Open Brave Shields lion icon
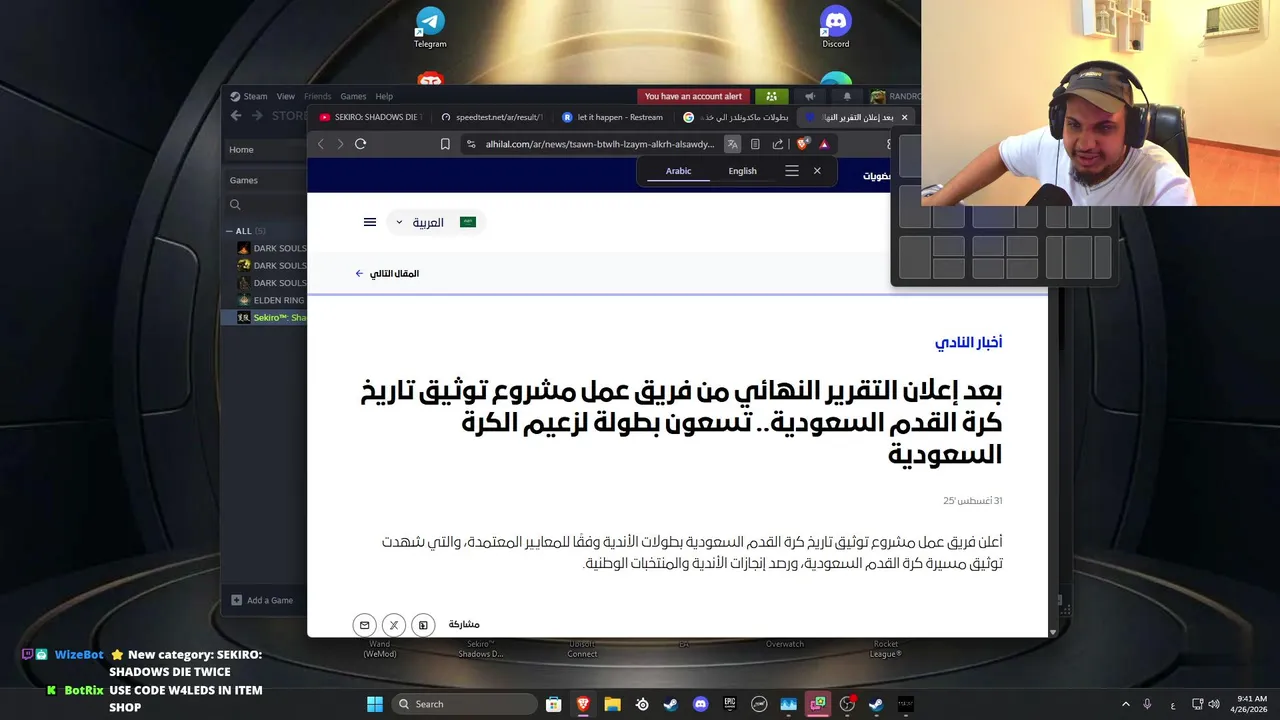The height and width of the screenshot is (720, 1280). pyautogui.click(x=802, y=144)
